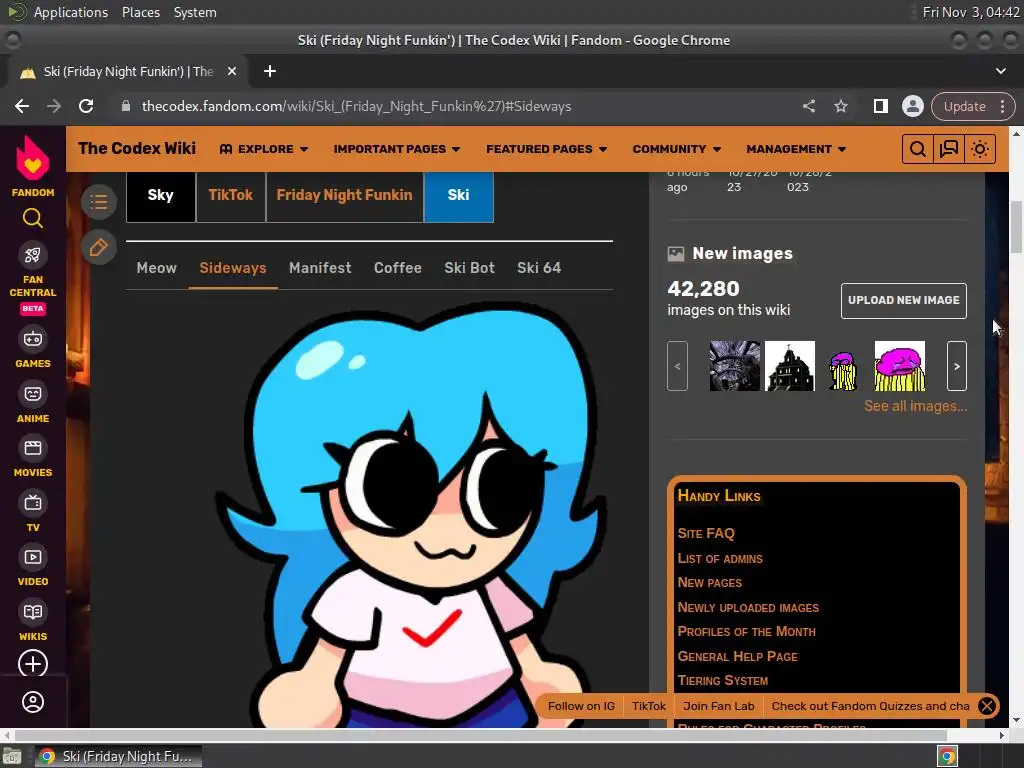Select the Coffee sub-tab
This screenshot has width=1024, height=768.
[x=398, y=268]
